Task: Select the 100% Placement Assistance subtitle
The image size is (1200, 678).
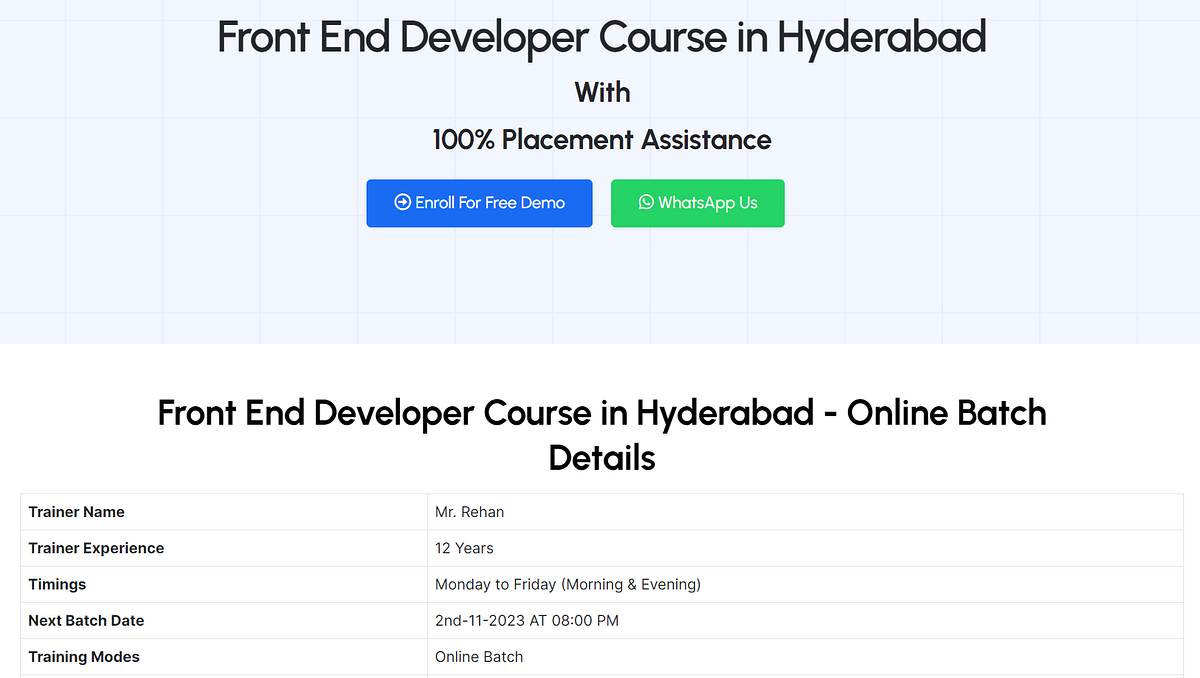Action: tap(601, 140)
